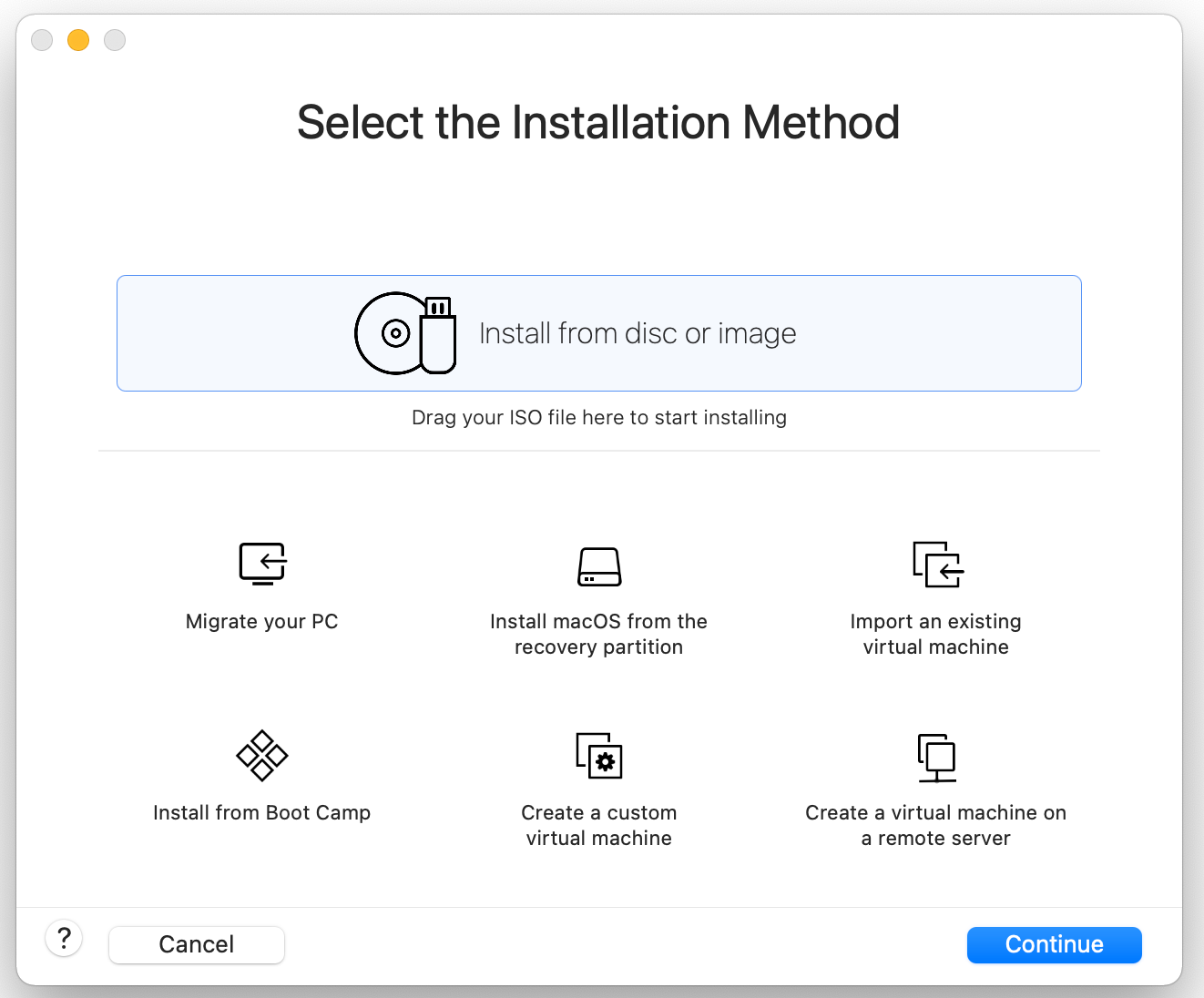This screenshot has height=998, width=1204.
Task: Click the recovery partition hard drive icon
Action: [x=599, y=566]
